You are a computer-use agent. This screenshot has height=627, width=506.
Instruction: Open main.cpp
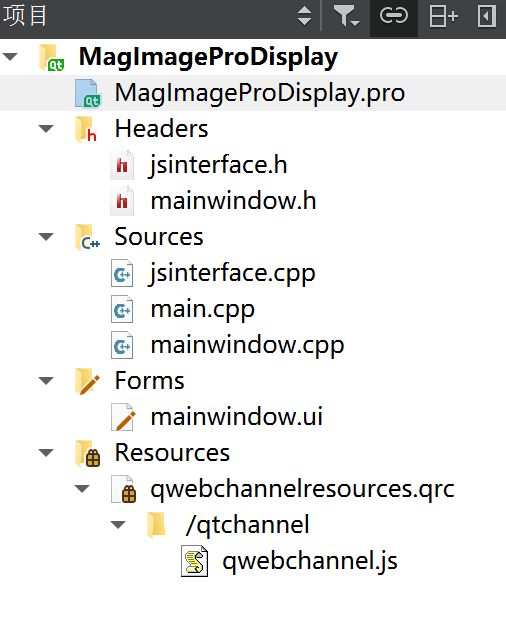(x=202, y=310)
